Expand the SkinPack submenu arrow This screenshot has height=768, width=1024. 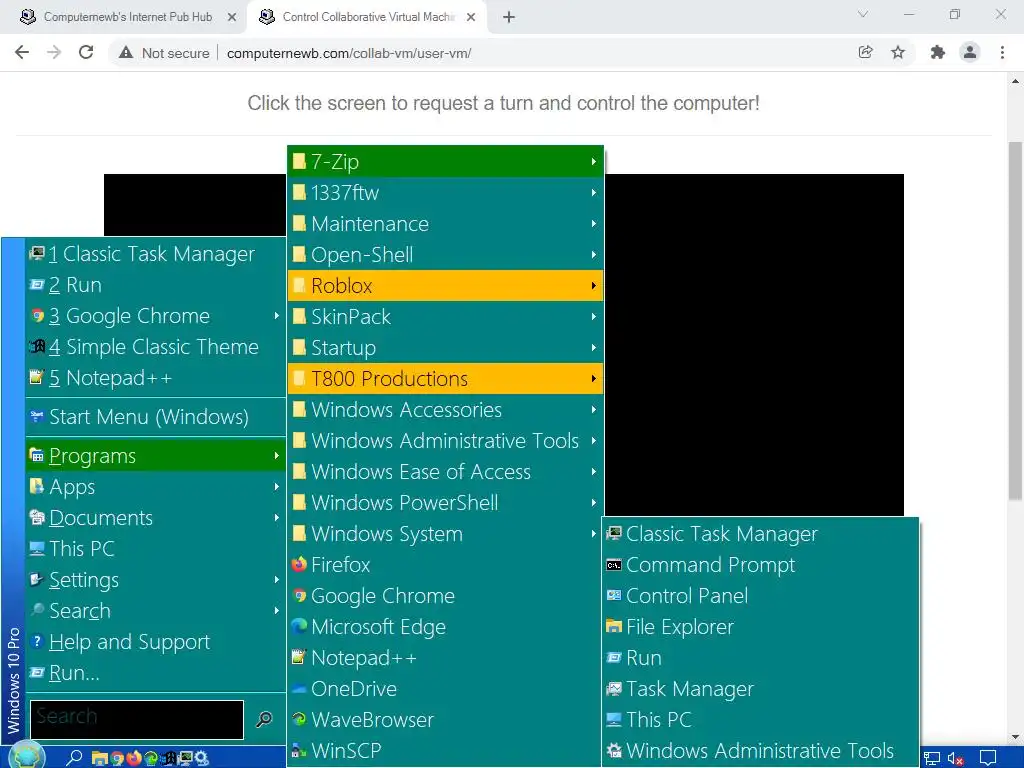point(593,317)
